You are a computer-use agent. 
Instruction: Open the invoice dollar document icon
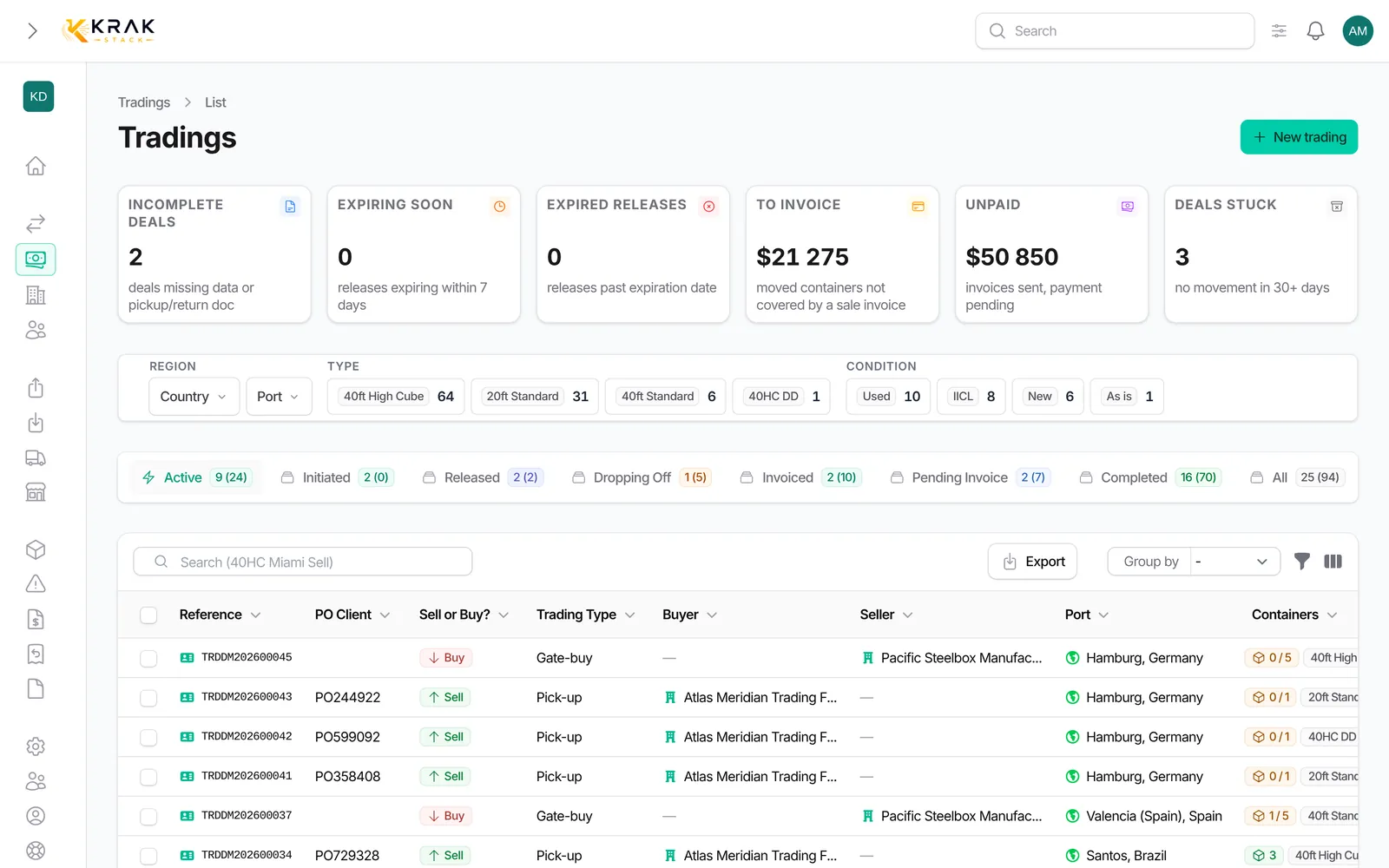point(36,619)
